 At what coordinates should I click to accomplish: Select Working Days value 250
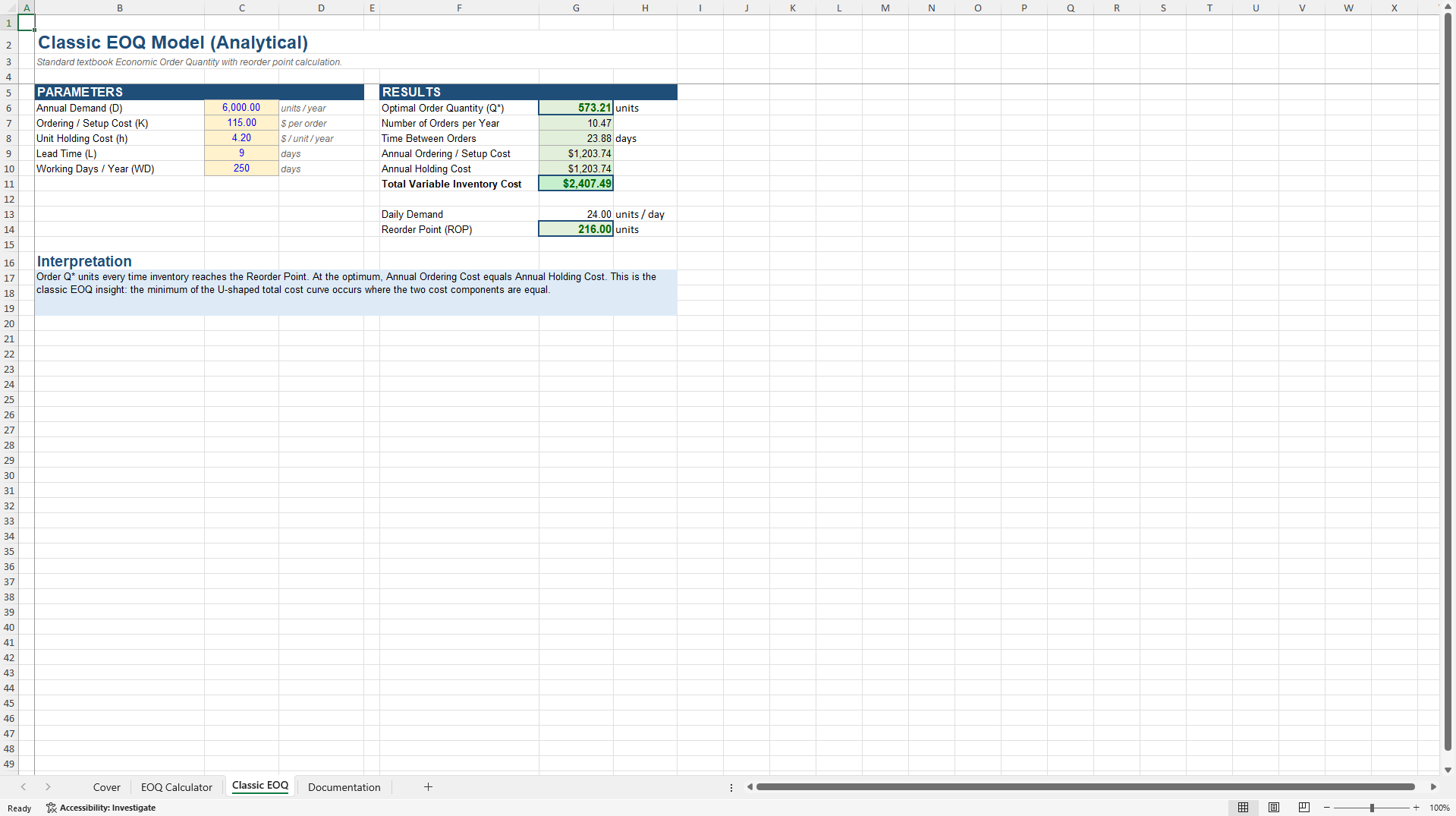coord(241,169)
